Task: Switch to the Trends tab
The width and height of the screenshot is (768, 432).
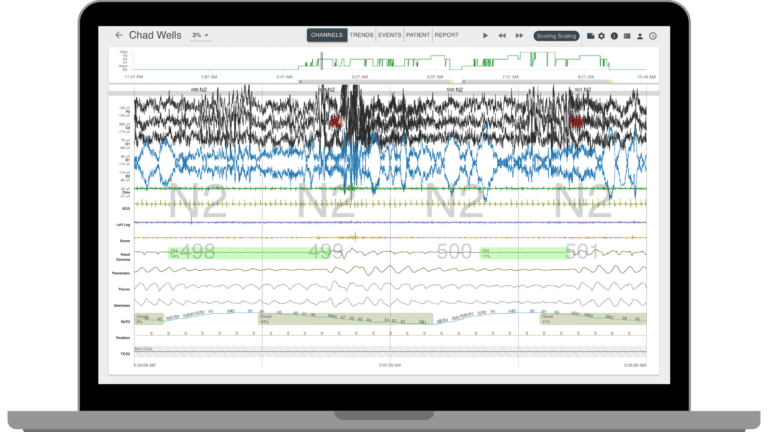Action: [x=361, y=35]
